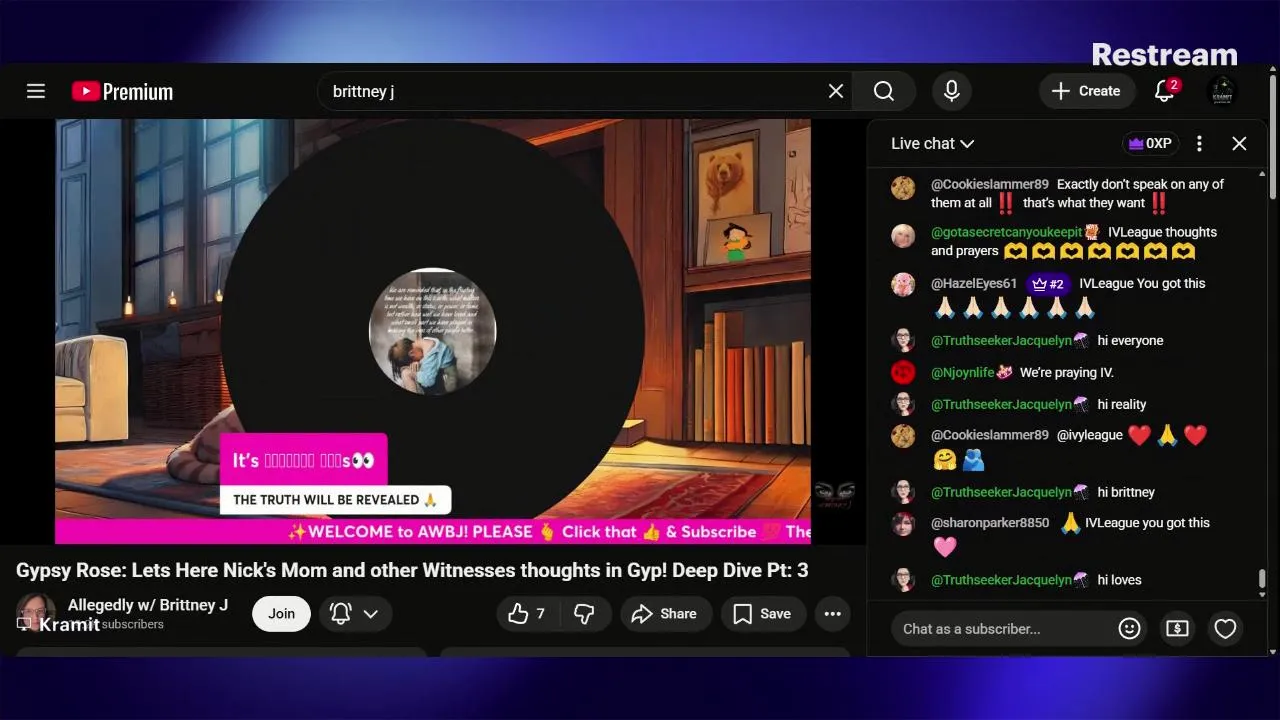1280x720 pixels.
Task: Open live chat more options menu
Action: pyautogui.click(x=1199, y=143)
